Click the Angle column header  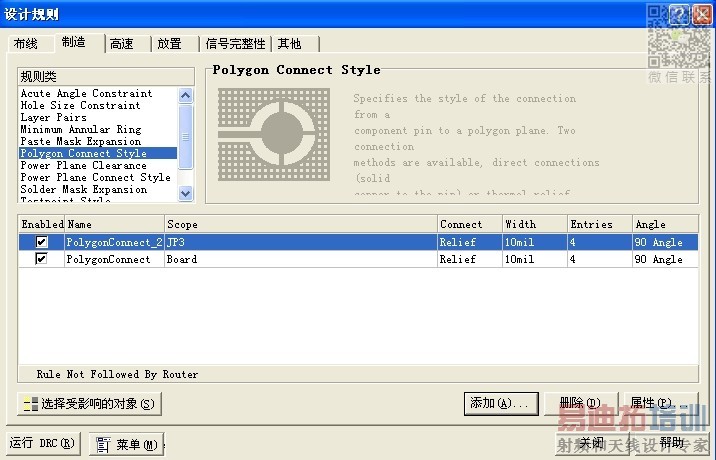tap(666, 224)
